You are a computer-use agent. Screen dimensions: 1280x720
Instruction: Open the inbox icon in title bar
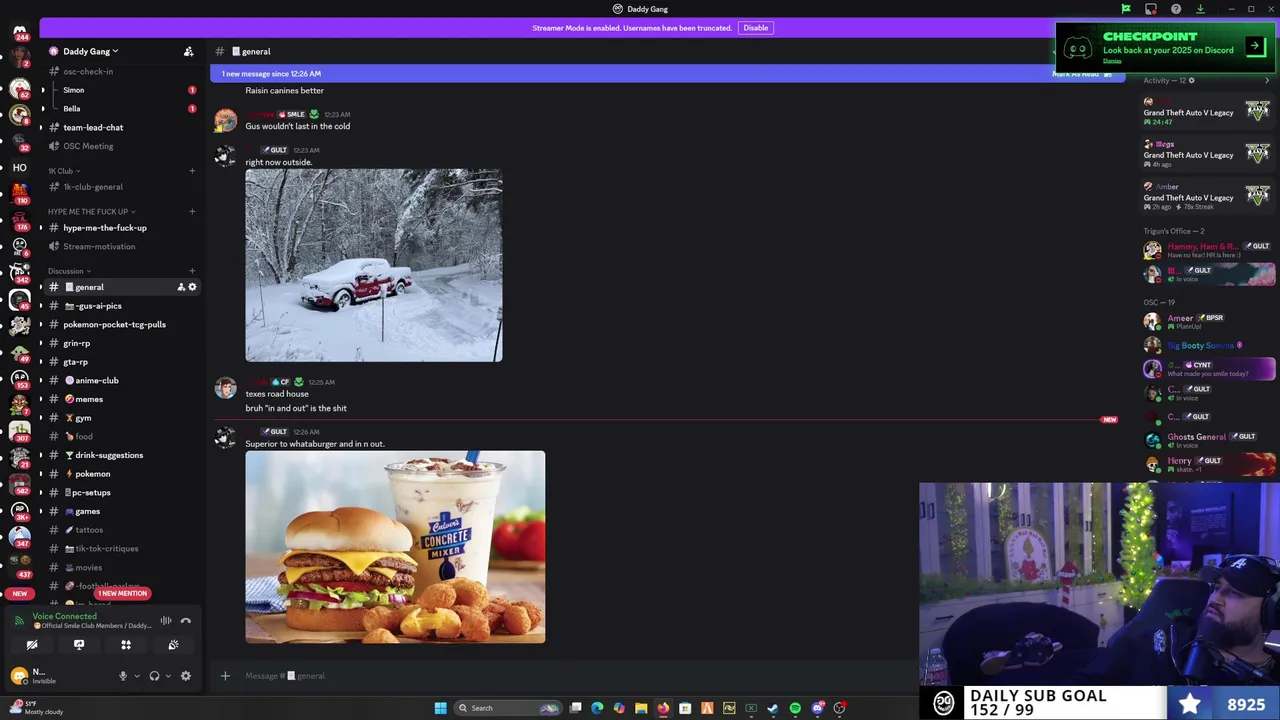tap(1151, 9)
